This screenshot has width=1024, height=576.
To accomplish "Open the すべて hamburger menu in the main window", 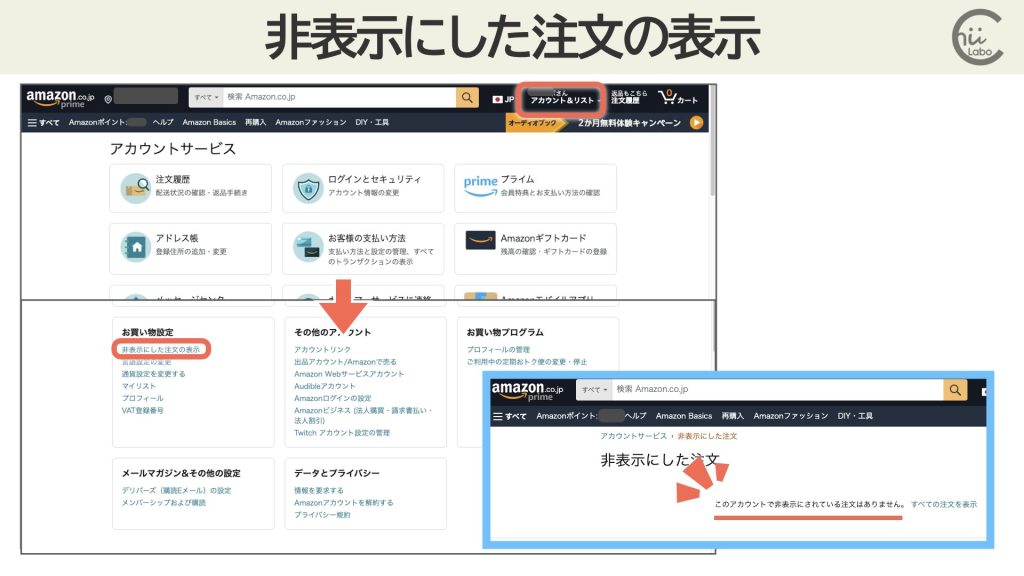I will coord(44,122).
